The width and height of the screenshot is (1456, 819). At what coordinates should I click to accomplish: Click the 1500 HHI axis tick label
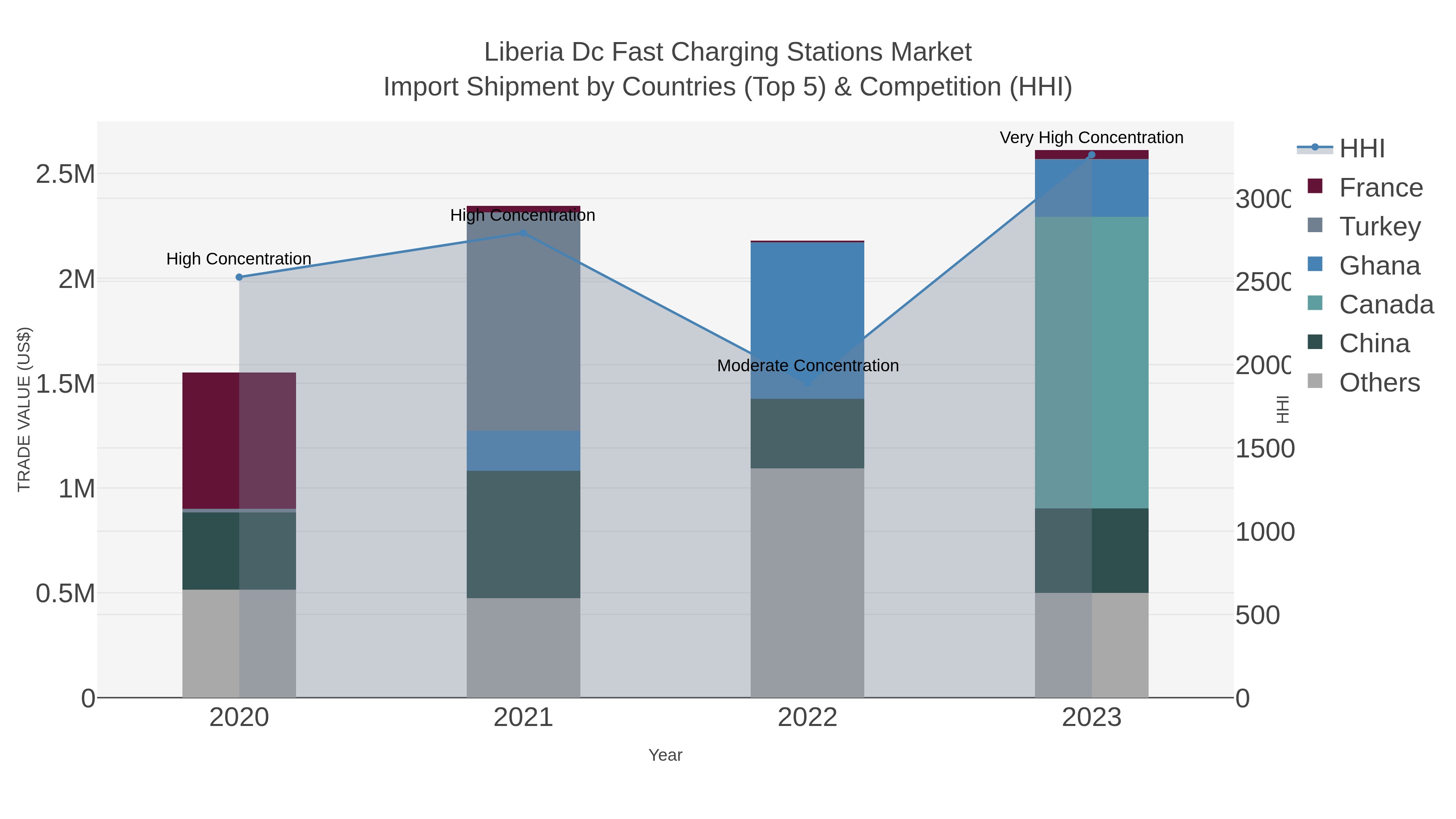[x=1265, y=449]
